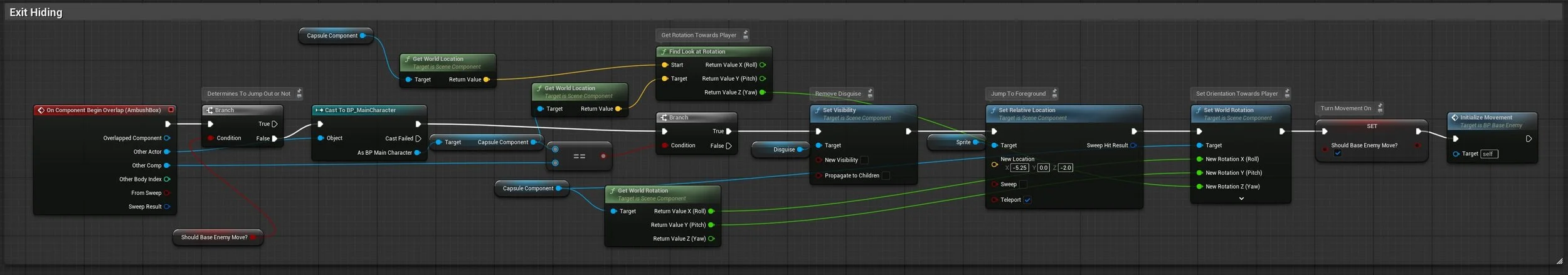Click the cast icon on Cast To BP_MainCharacter
The image size is (1568, 275).
(319, 110)
